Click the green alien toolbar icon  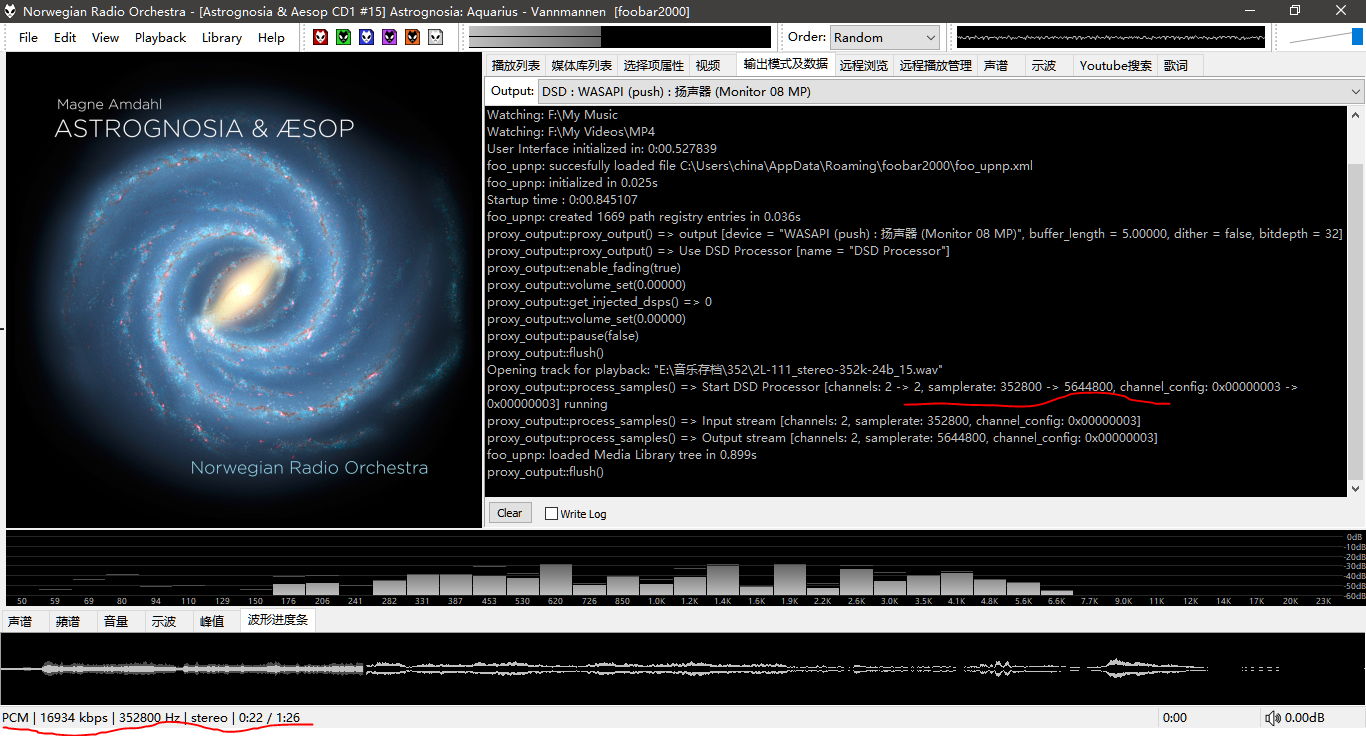[343, 37]
